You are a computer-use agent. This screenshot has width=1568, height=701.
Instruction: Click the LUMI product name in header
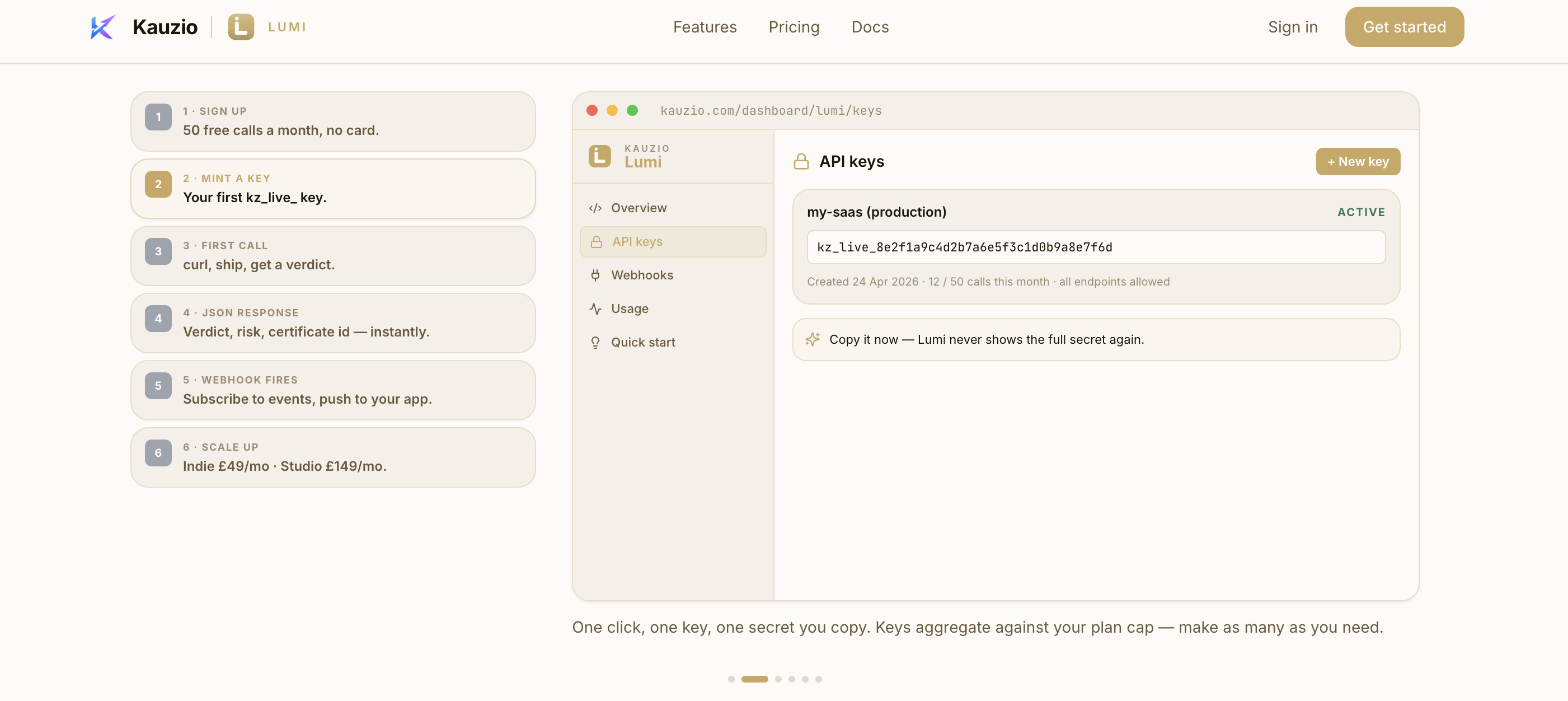click(287, 27)
